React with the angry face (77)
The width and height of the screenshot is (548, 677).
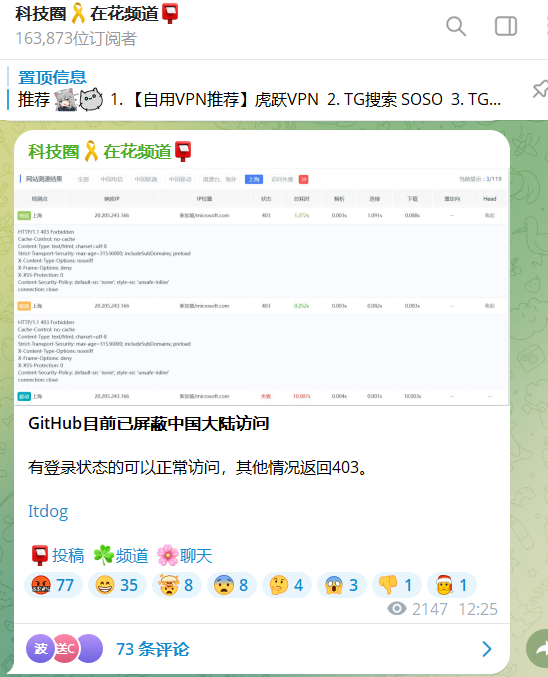coord(53,585)
